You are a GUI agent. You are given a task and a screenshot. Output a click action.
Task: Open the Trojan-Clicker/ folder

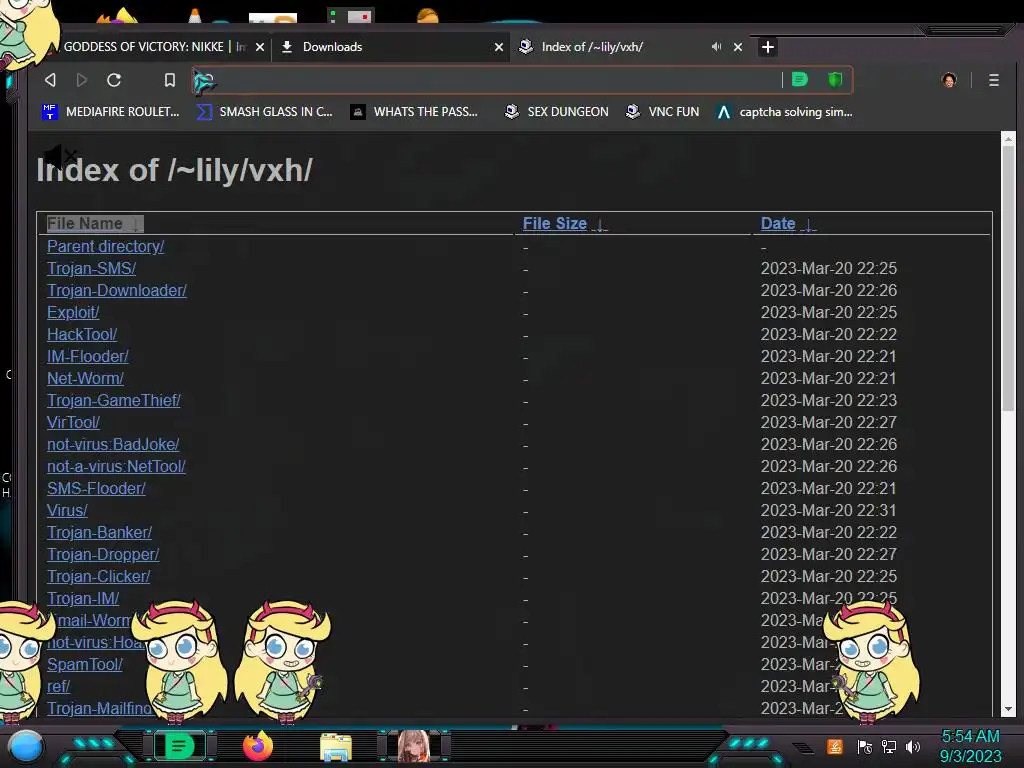pos(99,577)
